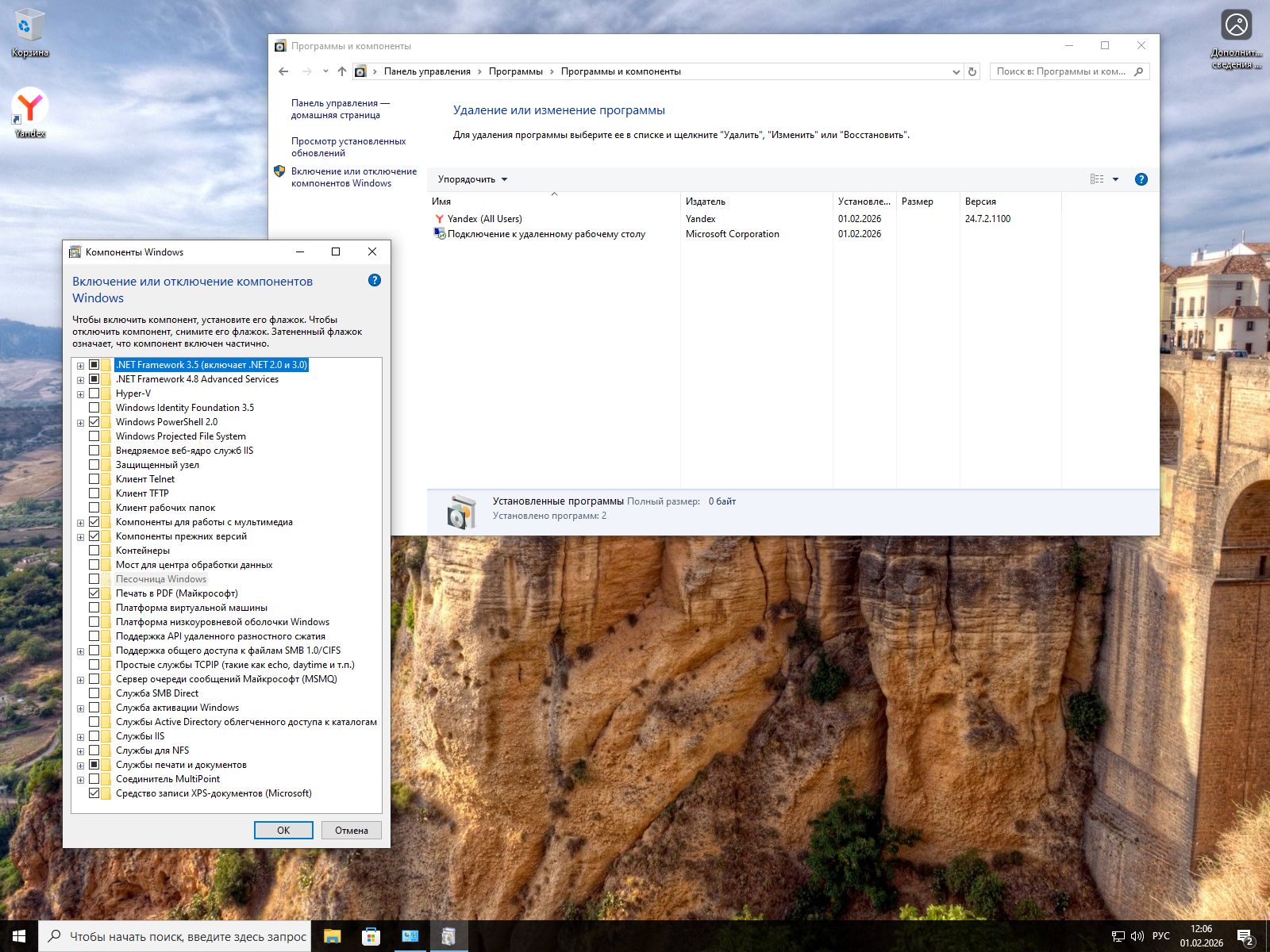Expand the .NET Framework 3.5 tree node
The width and height of the screenshot is (1270, 952).
[80, 366]
